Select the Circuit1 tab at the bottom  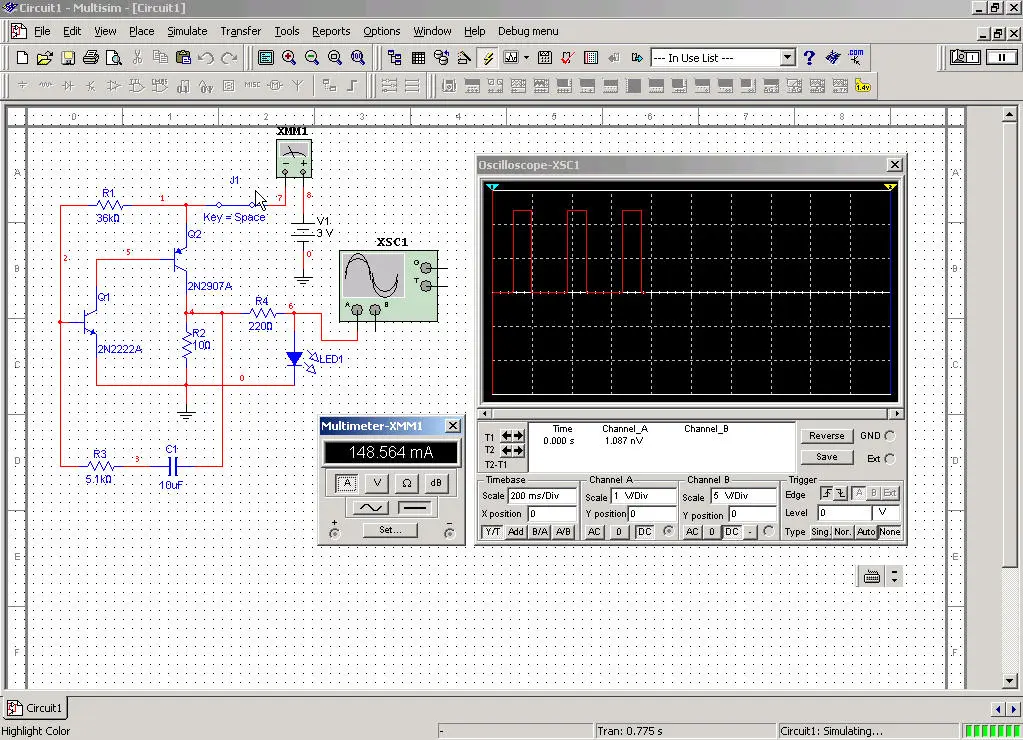[x=36, y=708]
